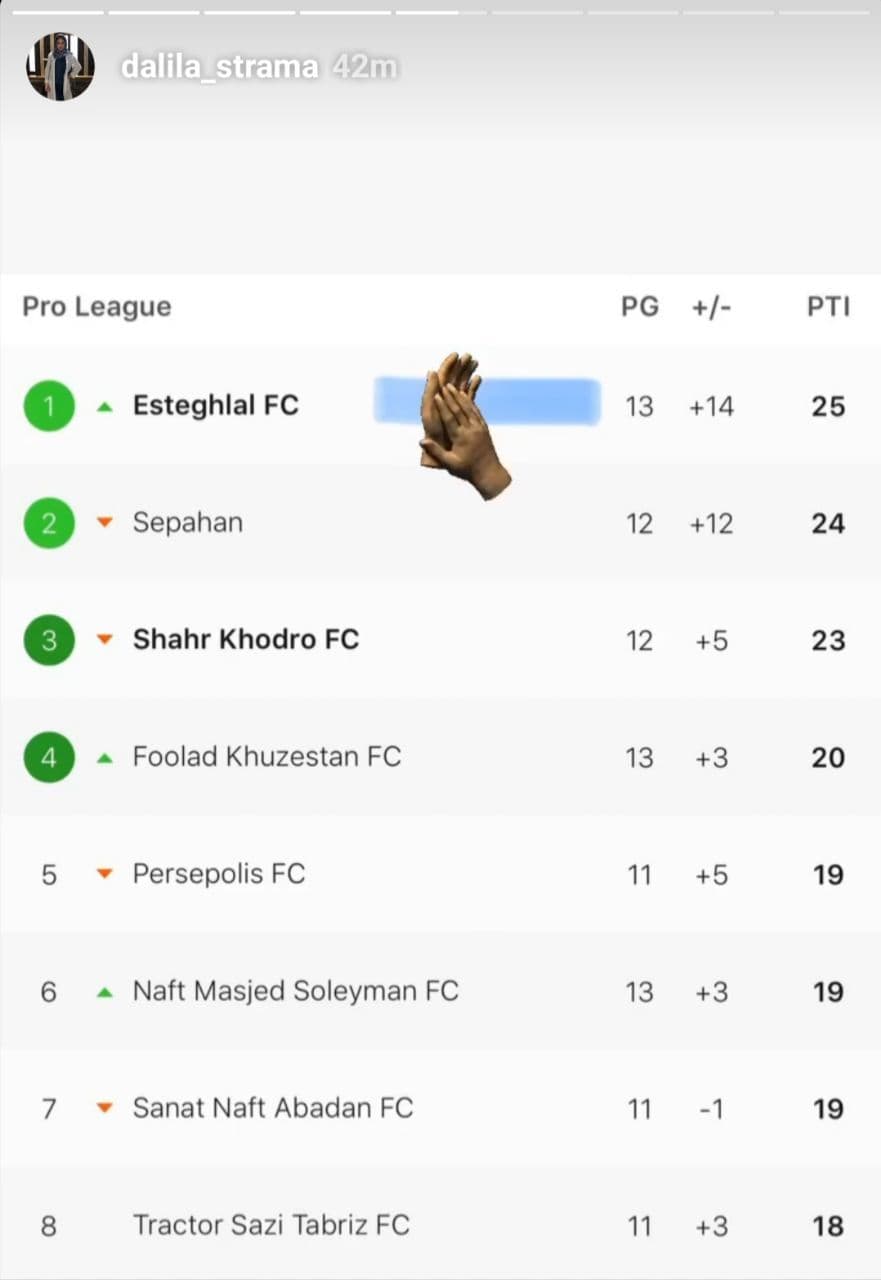Screen dimensions: 881x1280
Task: Click the dark green rank 3 badge
Action: pyautogui.click(x=49, y=640)
